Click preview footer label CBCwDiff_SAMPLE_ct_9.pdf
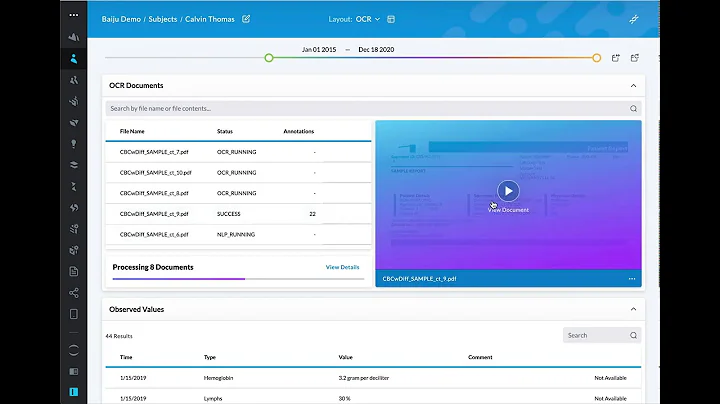720x404 pixels. click(x=419, y=279)
